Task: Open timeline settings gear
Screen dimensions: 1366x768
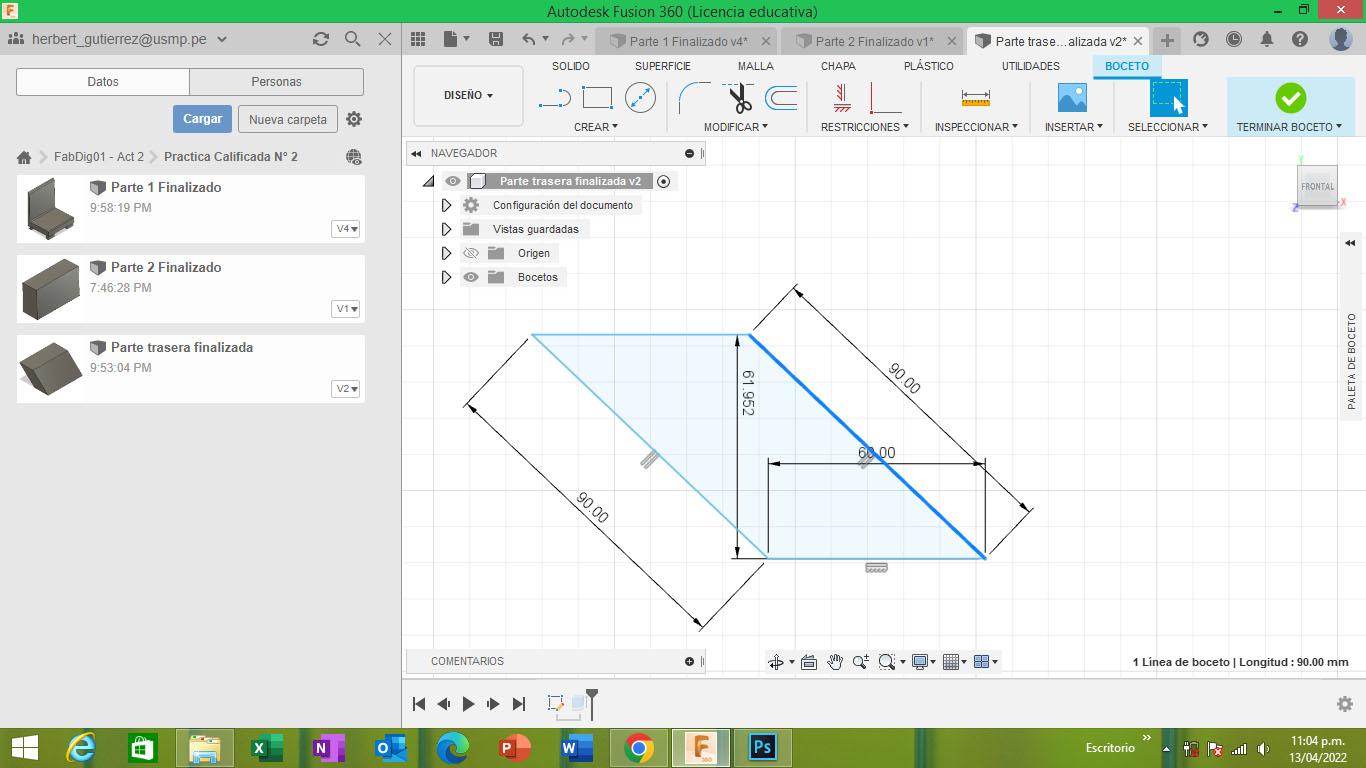Action: click(1345, 704)
